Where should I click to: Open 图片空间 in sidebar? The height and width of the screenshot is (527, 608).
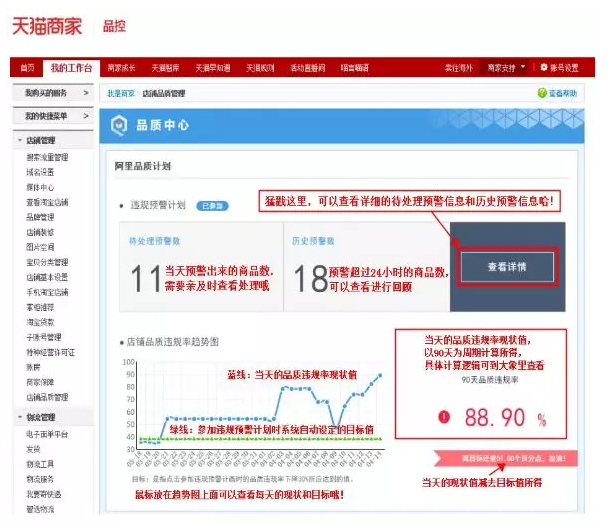40,247
